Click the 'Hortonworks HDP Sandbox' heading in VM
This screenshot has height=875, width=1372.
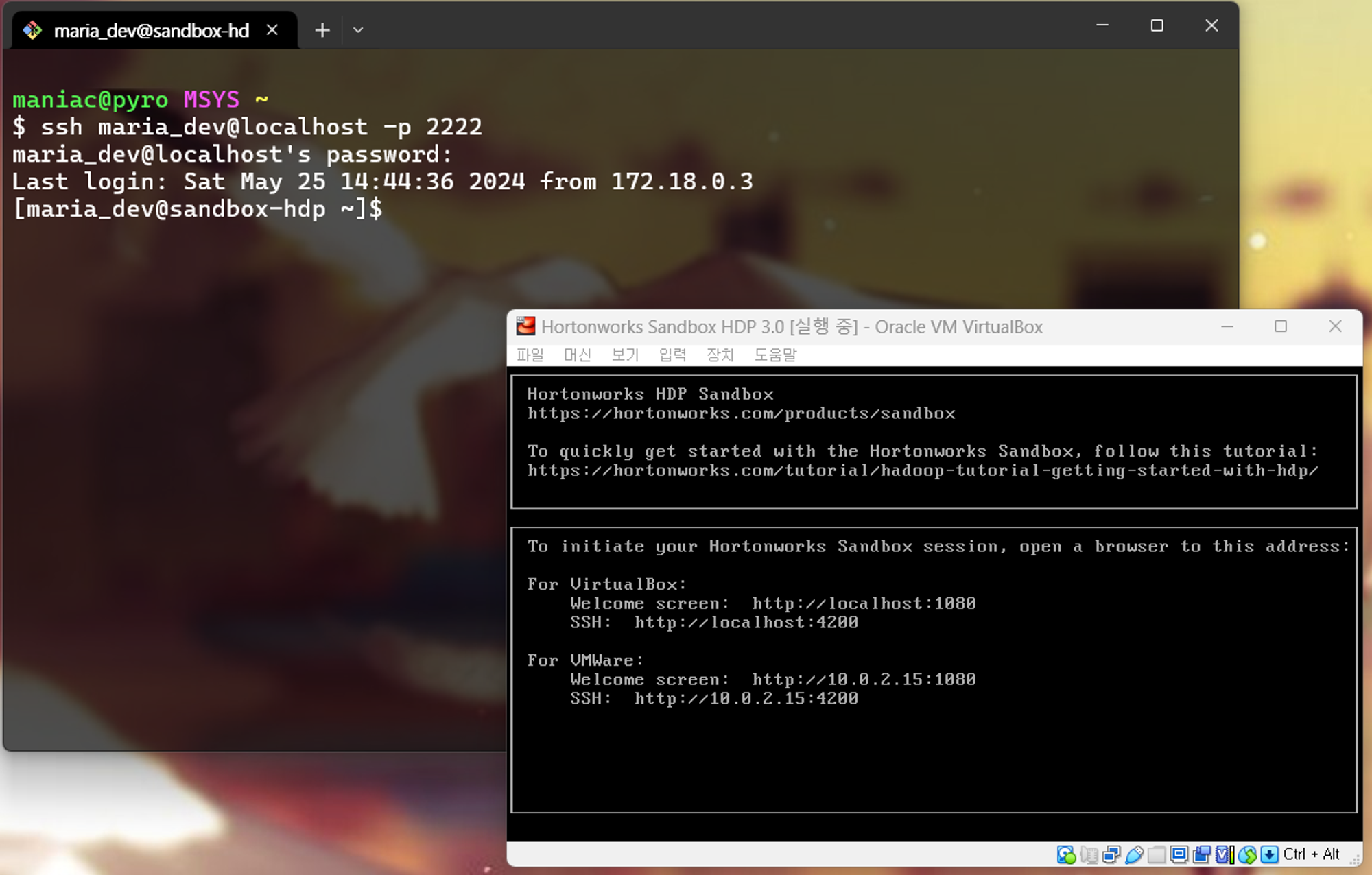[x=650, y=394]
